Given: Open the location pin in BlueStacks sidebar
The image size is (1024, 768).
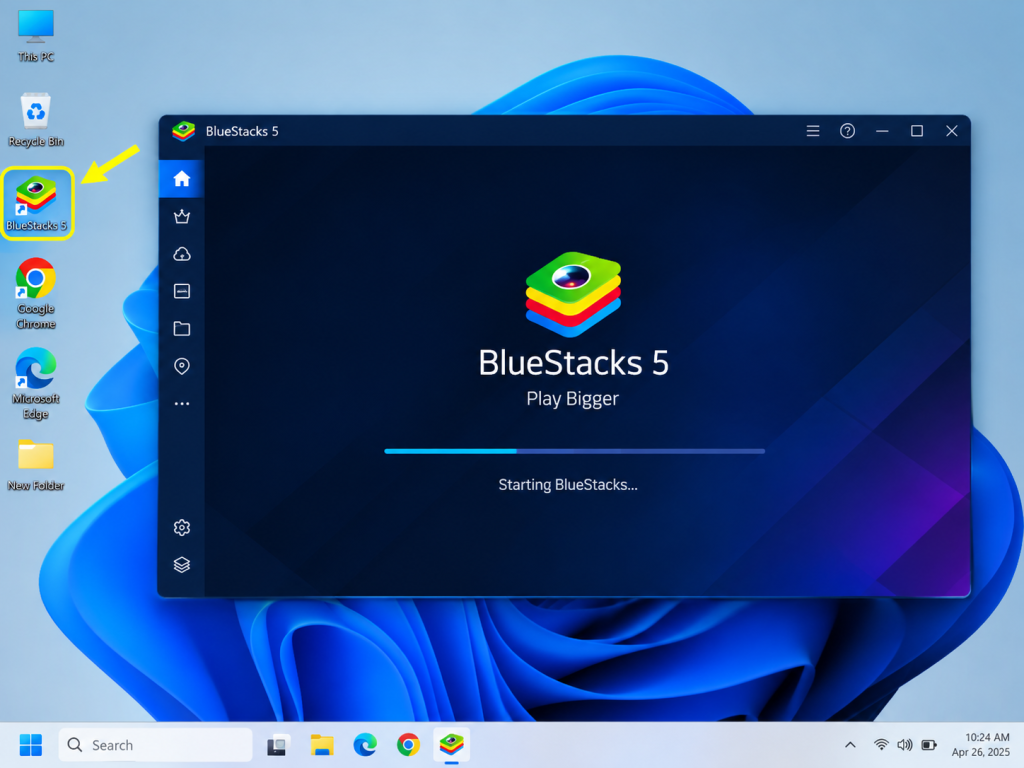Looking at the screenshot, I should [x=182, y=366].
